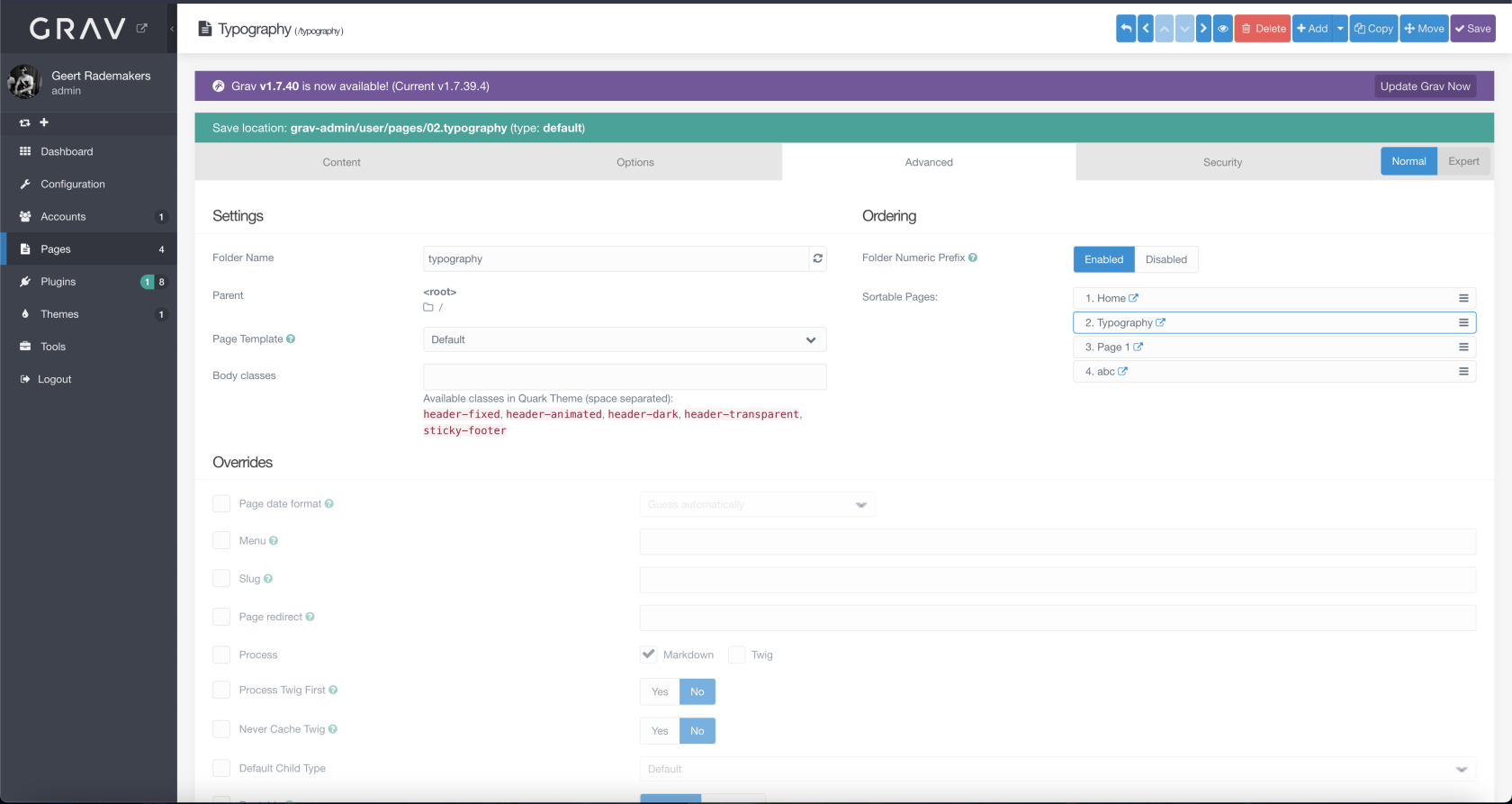Expand the Add button dropdown arrow
This screenshot has width=1512, height=804.
click(1340, 29)
